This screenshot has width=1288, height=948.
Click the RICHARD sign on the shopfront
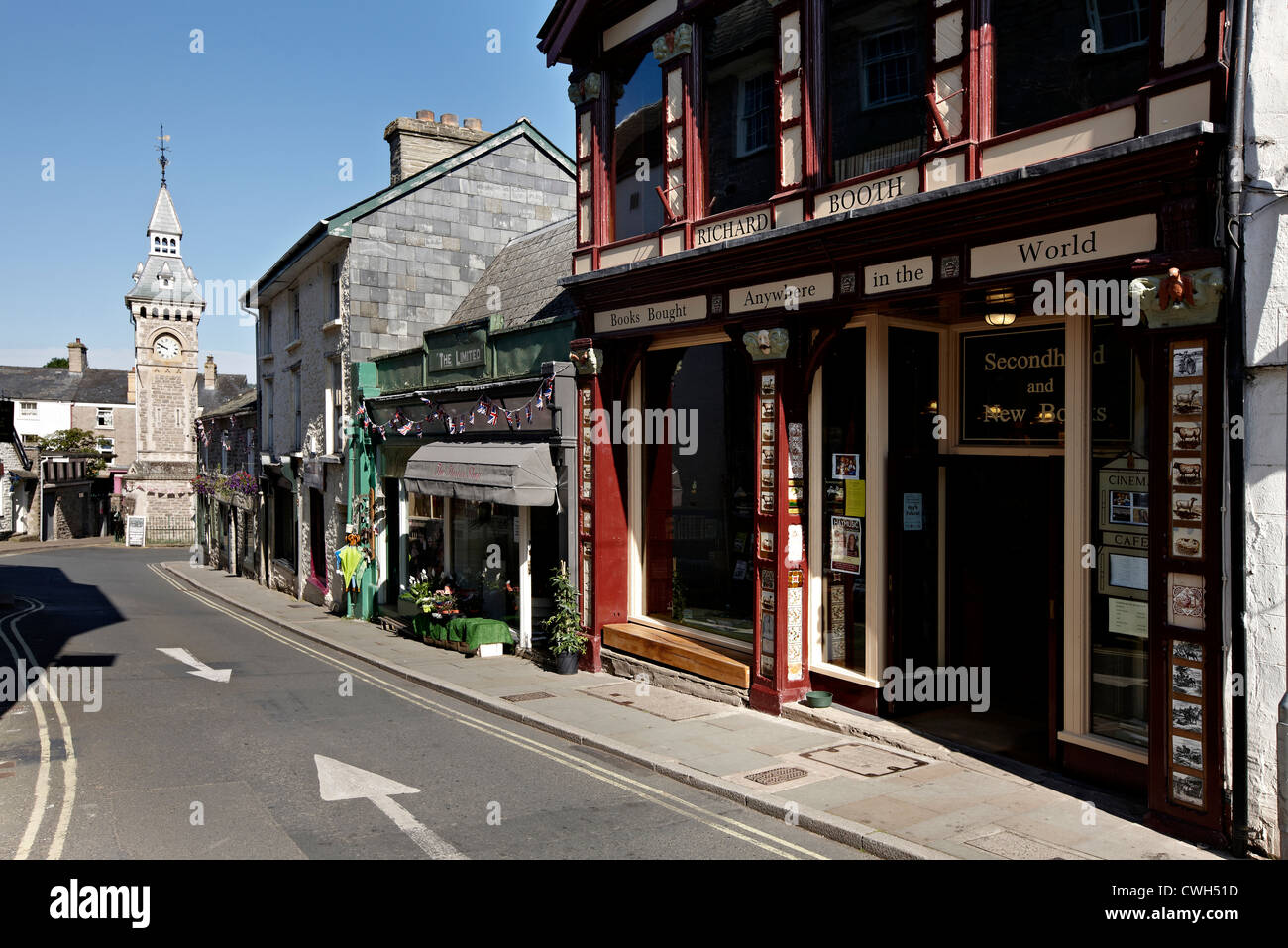click(x=732, y=226)
